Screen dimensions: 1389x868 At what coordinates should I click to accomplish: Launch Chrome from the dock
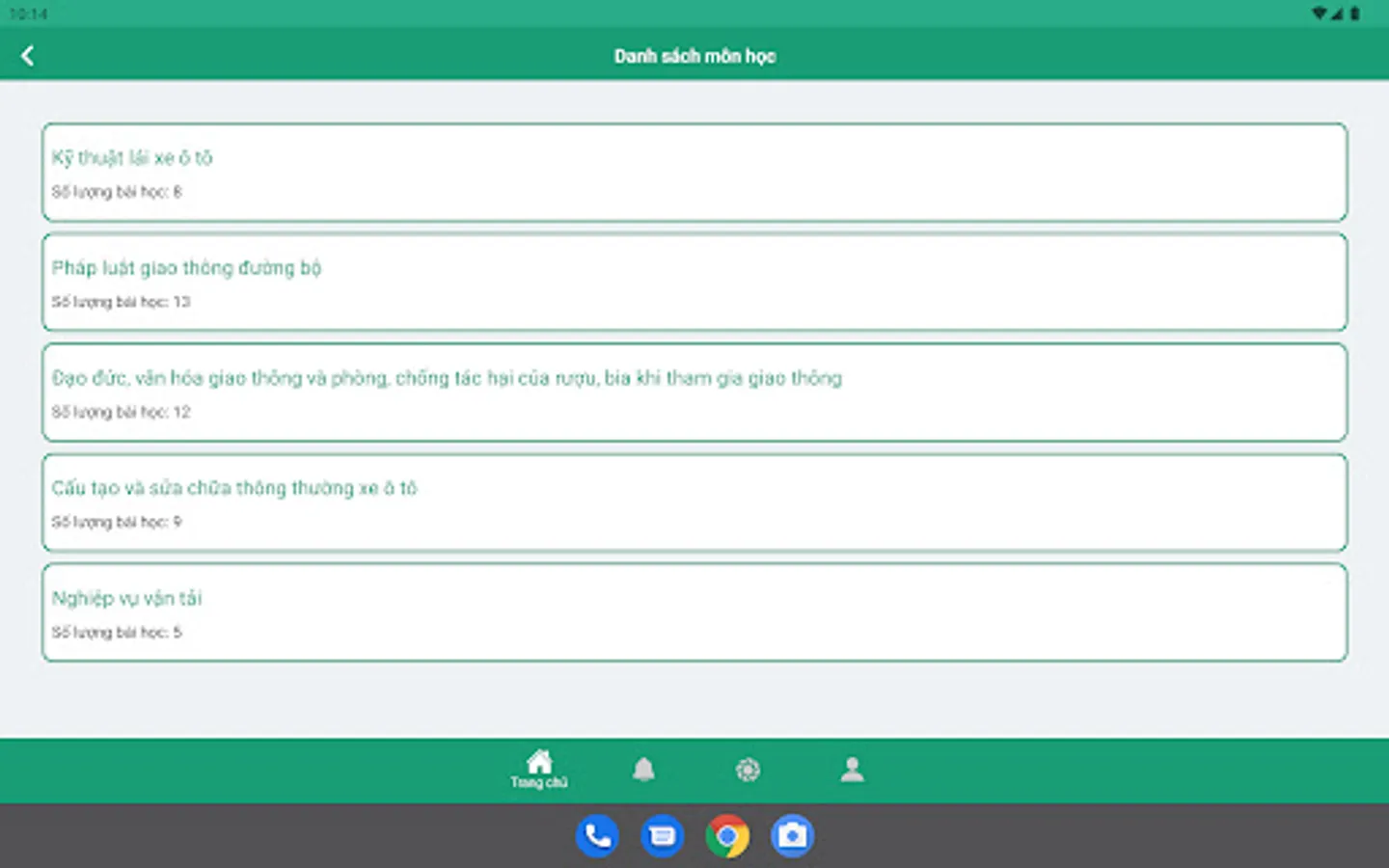tap(726, 835)
